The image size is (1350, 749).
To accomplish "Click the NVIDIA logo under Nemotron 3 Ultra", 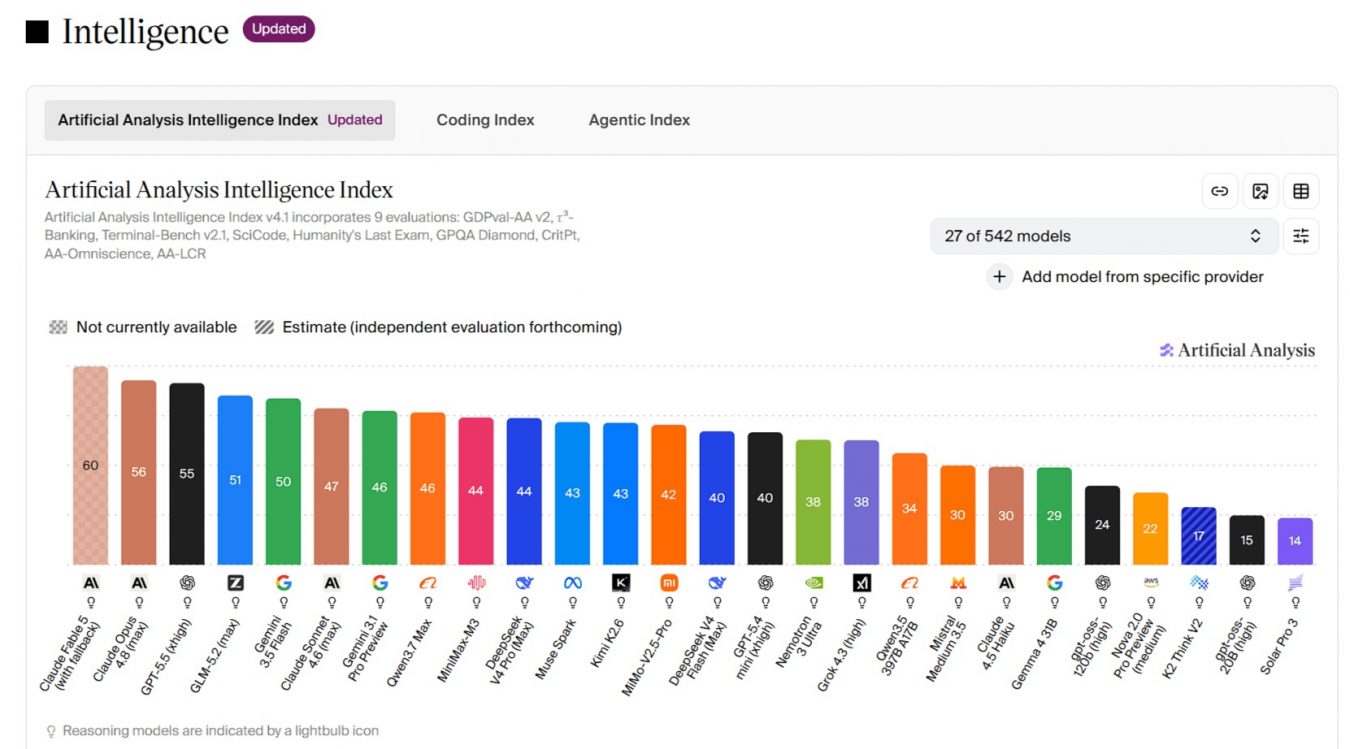I will coord(813,583).
